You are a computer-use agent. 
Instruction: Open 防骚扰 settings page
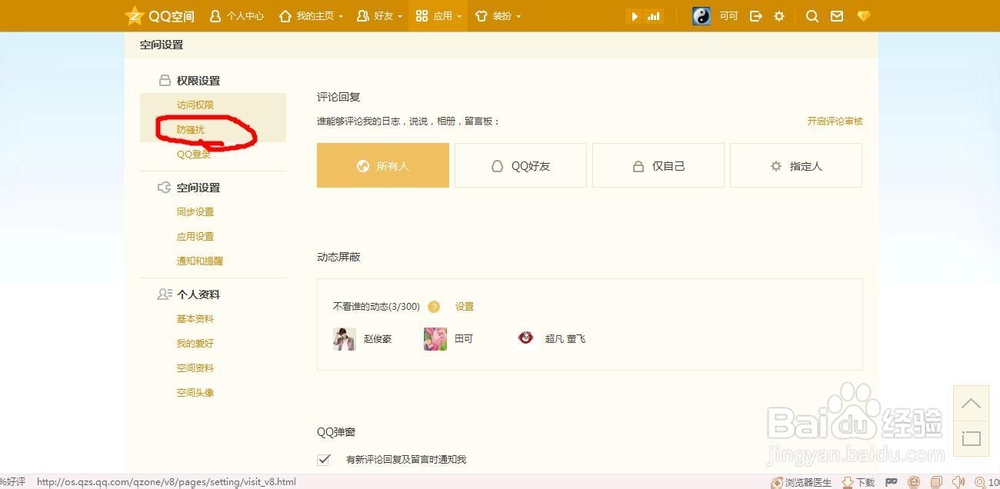pos(191,129)
